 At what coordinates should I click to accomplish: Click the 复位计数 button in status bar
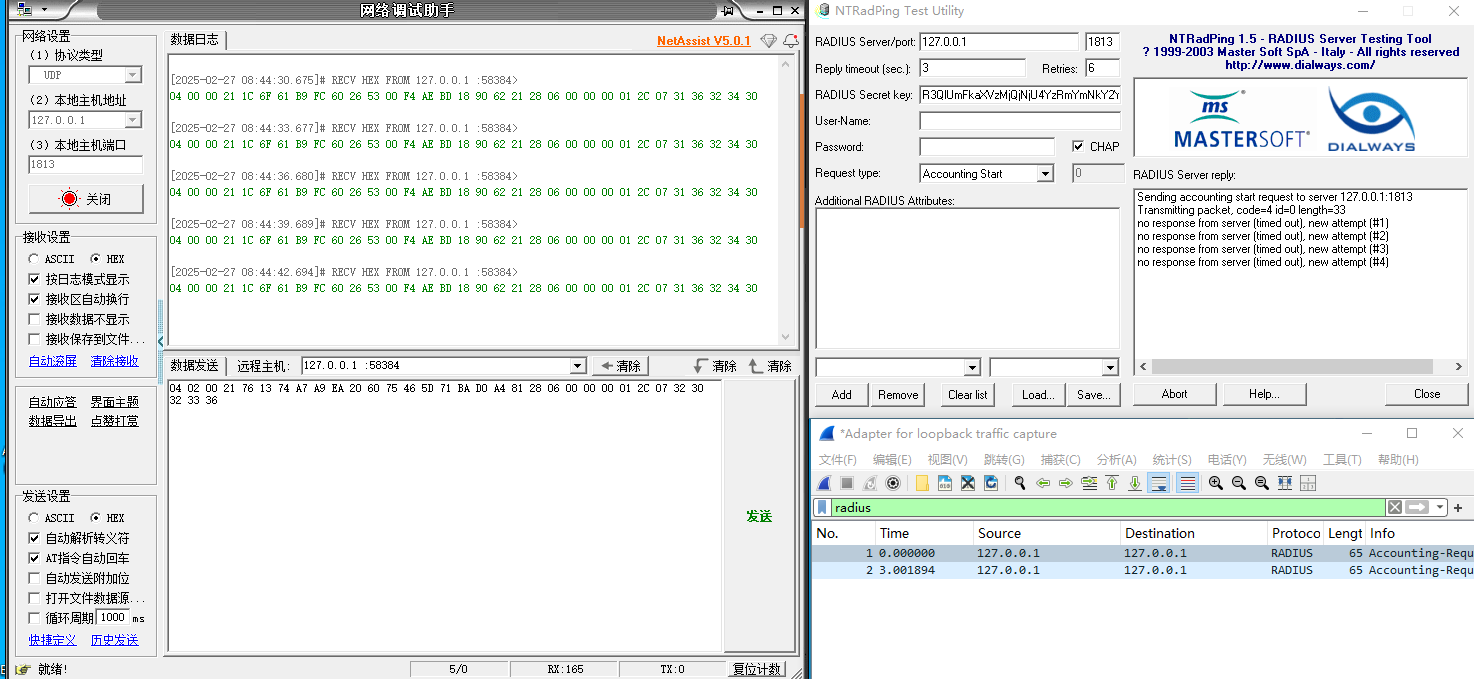pos(758,669)
